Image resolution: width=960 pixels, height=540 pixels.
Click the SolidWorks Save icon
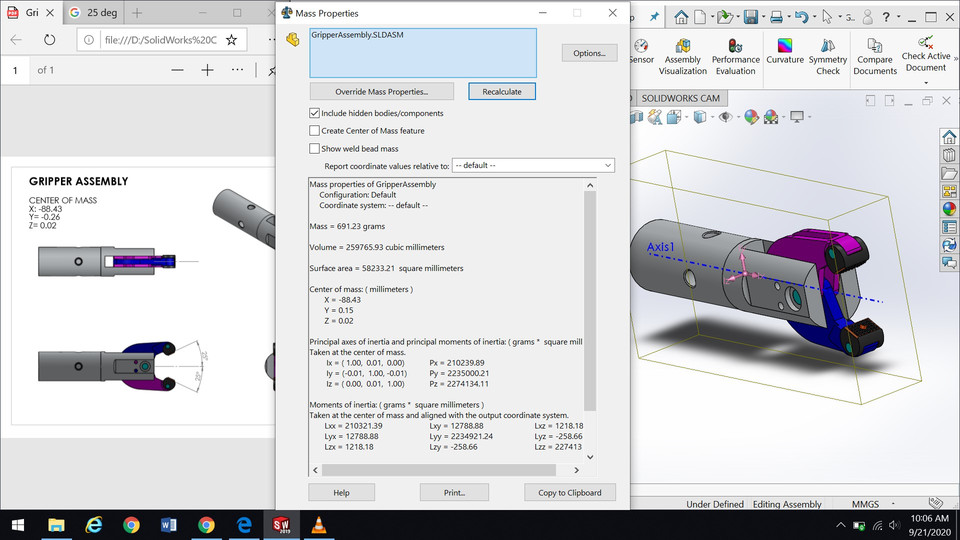click(x=751, y=17)
